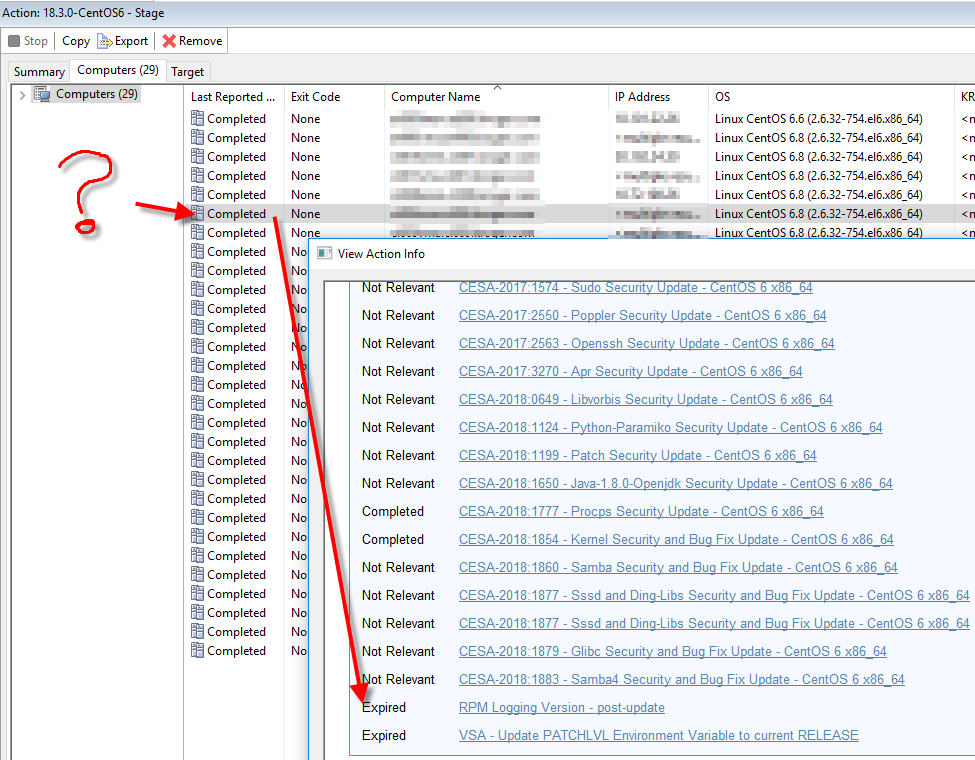Open CESA-2018:1883 Samba4 Security Update link
This screenshot has width=975, height=760.
pos(682,679)
